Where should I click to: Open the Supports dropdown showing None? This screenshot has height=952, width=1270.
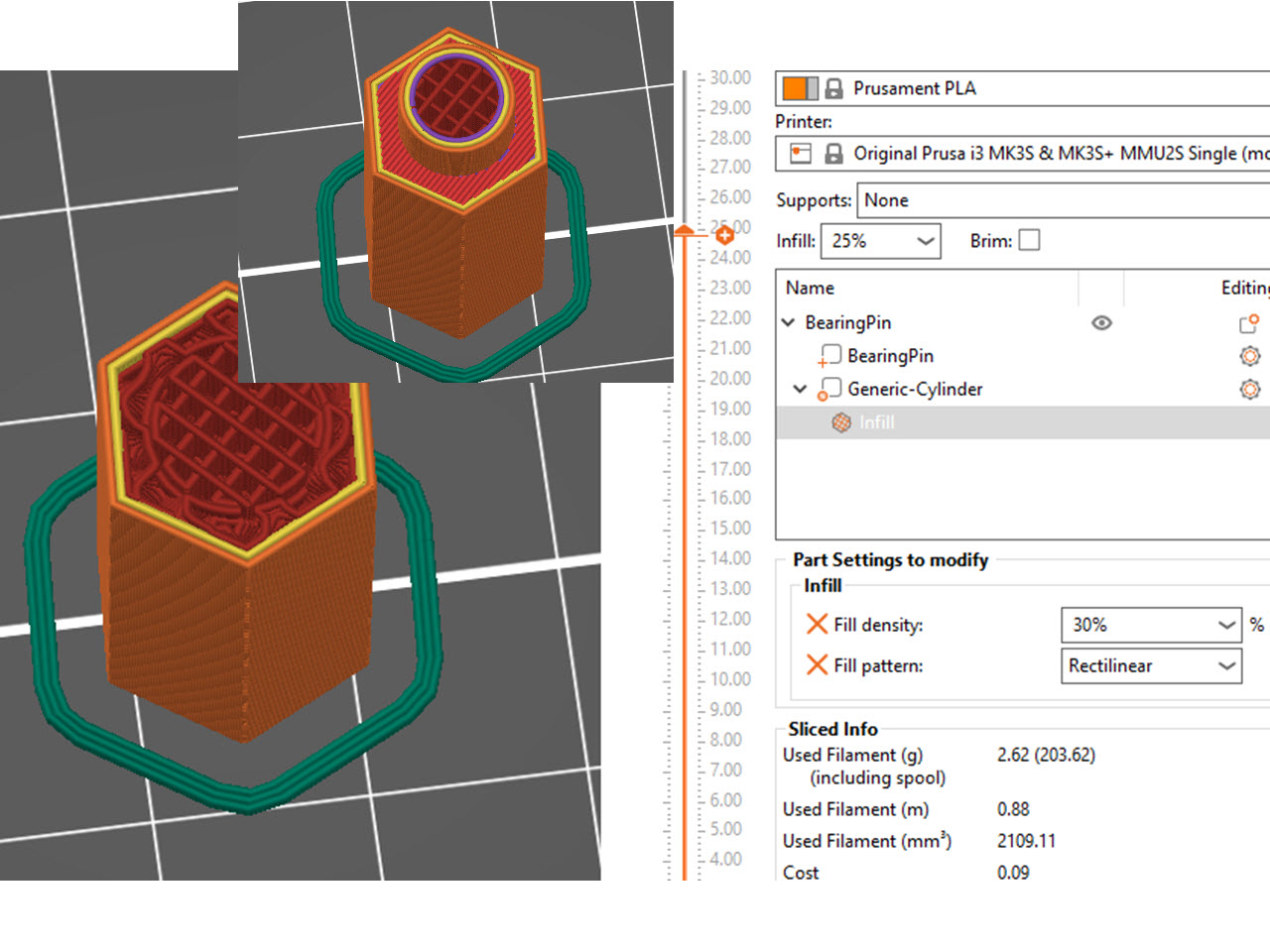click(1064, 200)
